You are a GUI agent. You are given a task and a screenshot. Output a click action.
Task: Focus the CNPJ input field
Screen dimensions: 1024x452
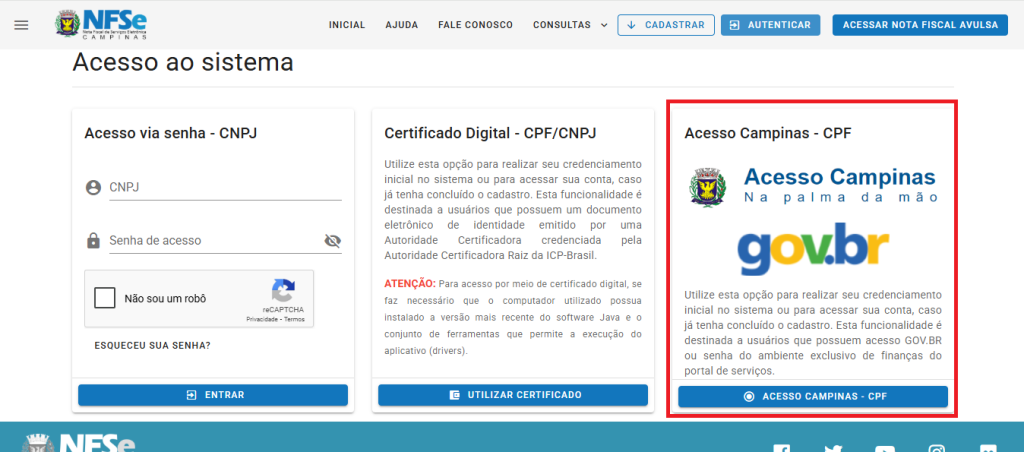pyautogui.click(x=225, y=187)
